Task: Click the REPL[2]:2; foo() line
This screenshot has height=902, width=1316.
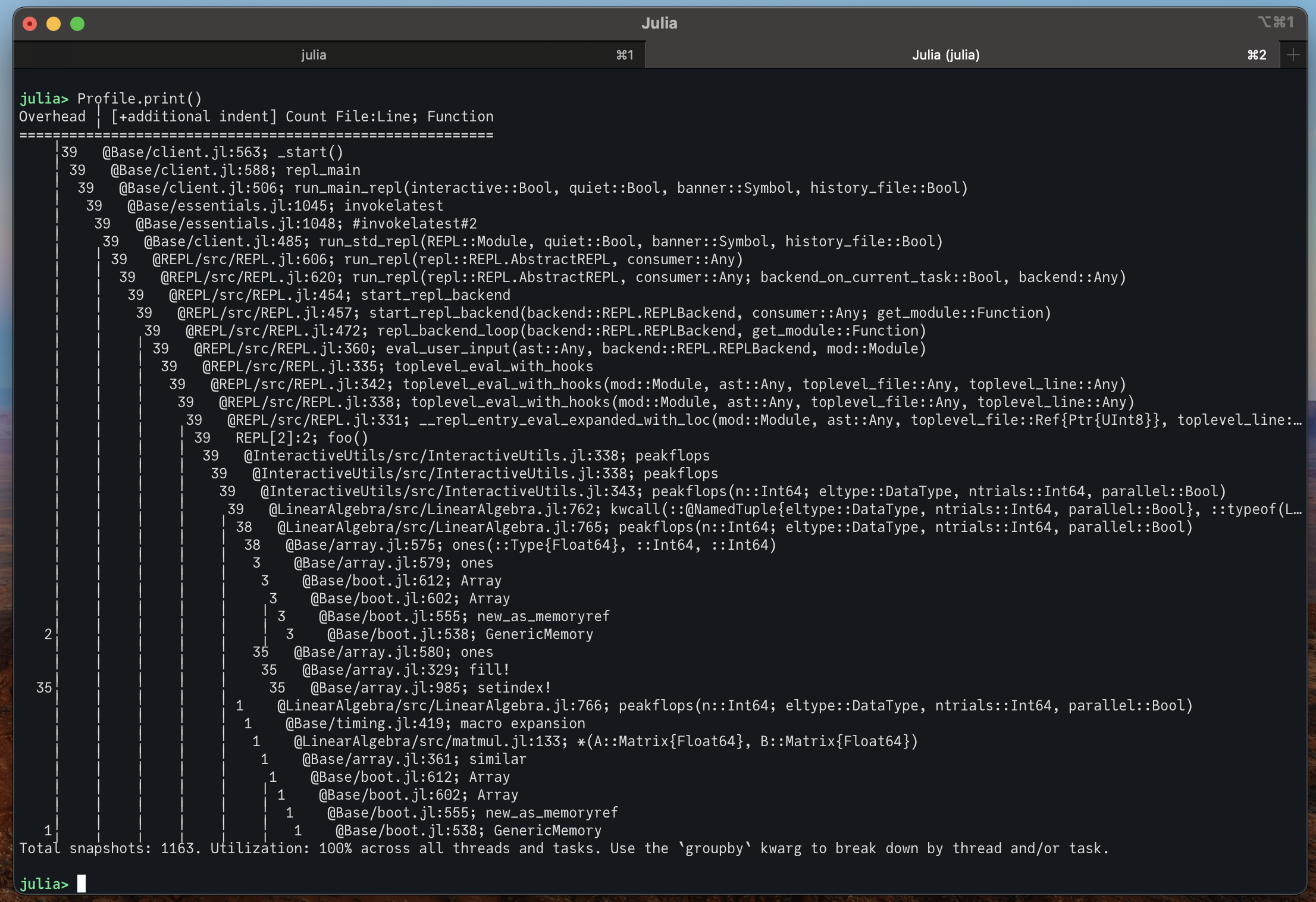Action: pyautogui.click(x=281, y=438)
